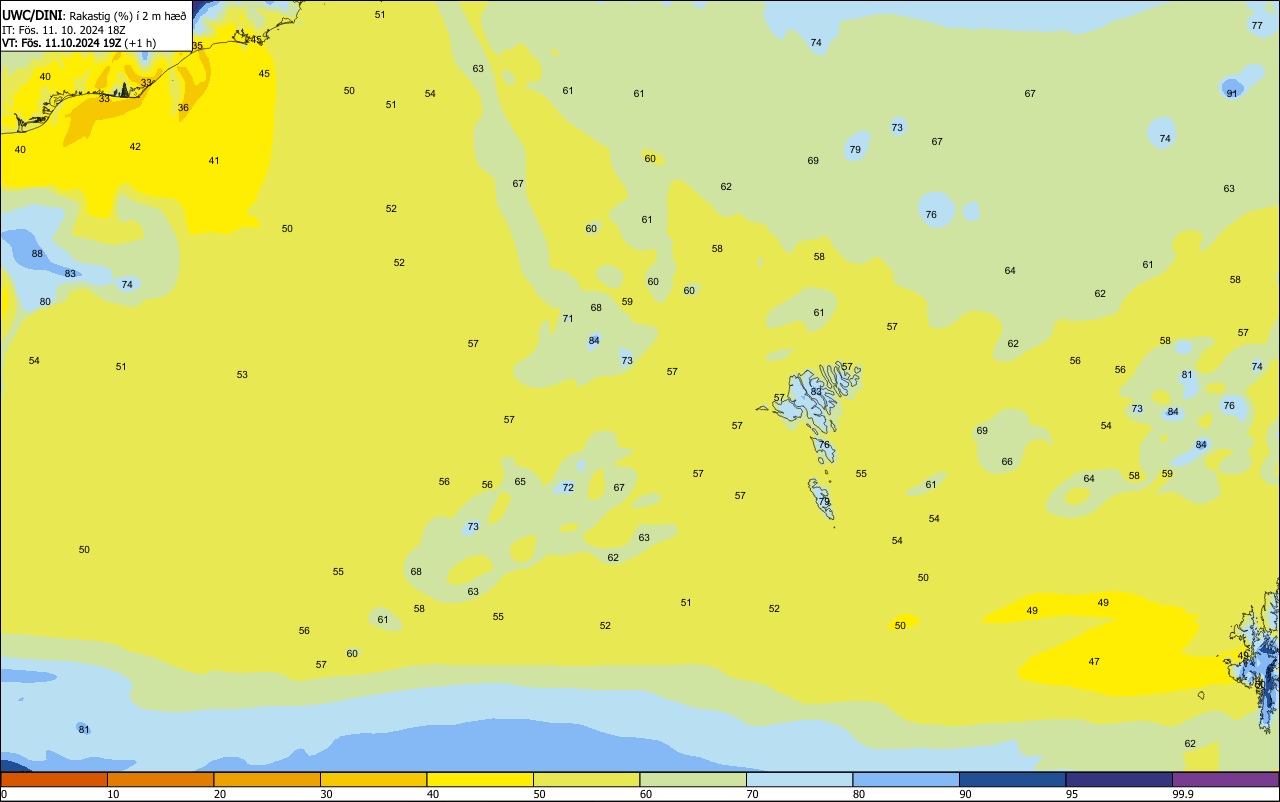Click the humidity value 80 on the map
This screenshot has width=1280, height=802.
45,301
